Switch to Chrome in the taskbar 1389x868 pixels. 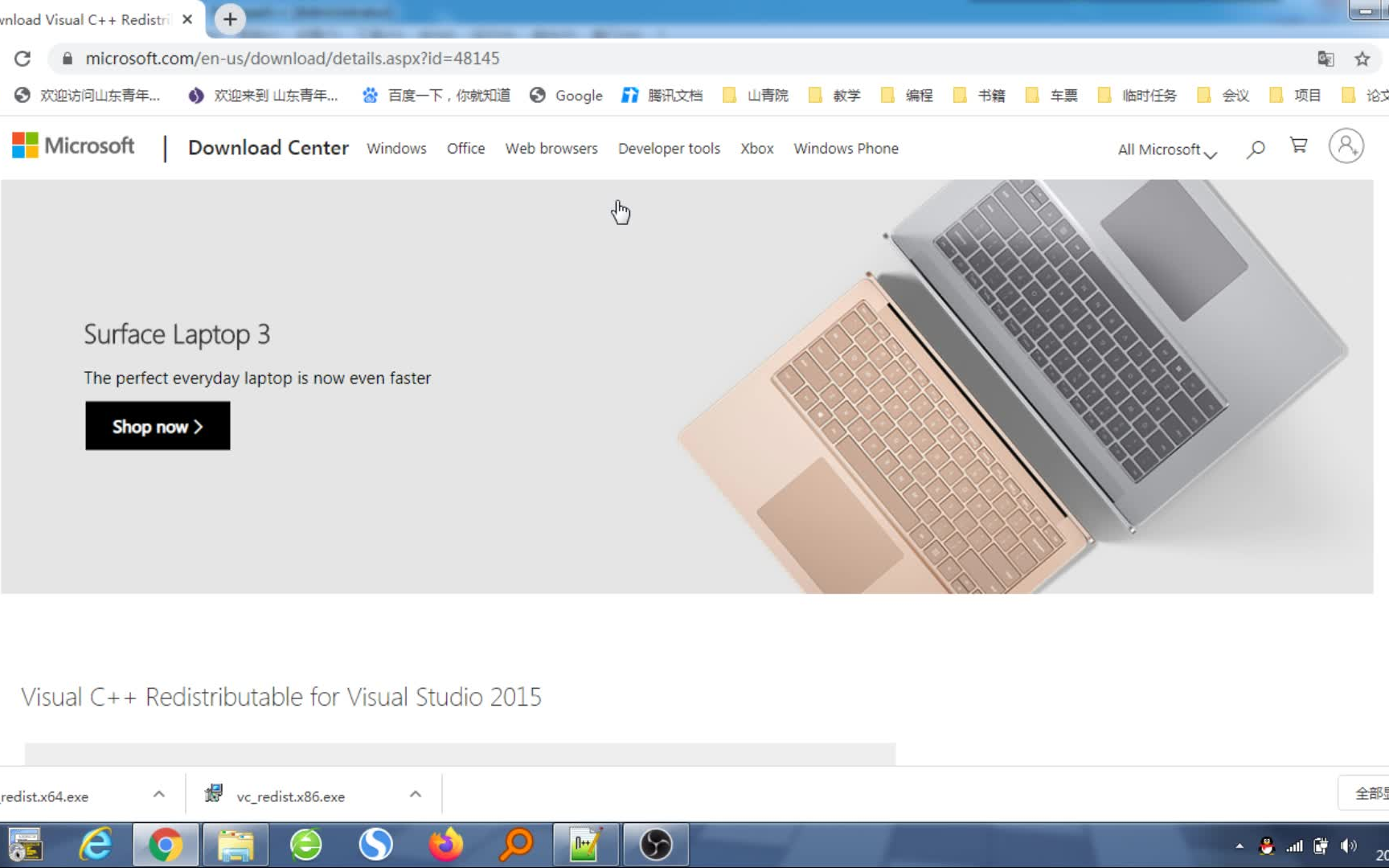click(165, 845)
